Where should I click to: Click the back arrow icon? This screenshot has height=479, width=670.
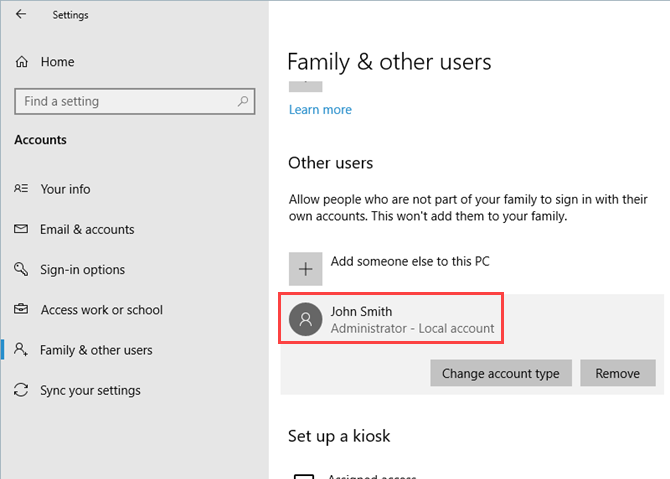pyautogui.click(x=21, y=15)
